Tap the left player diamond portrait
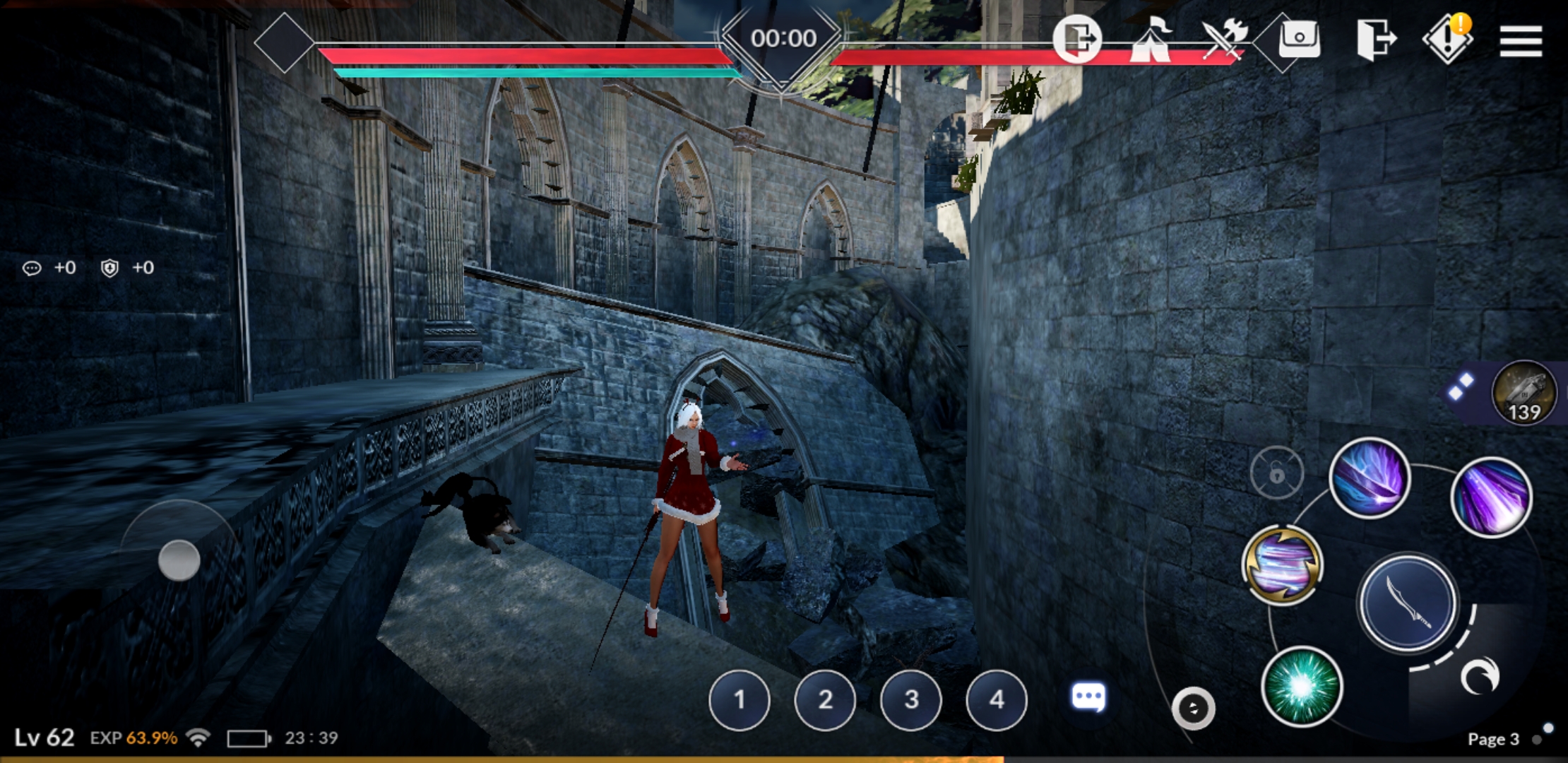This screenshot has width=1568, height=763. [x=284, y=42]
